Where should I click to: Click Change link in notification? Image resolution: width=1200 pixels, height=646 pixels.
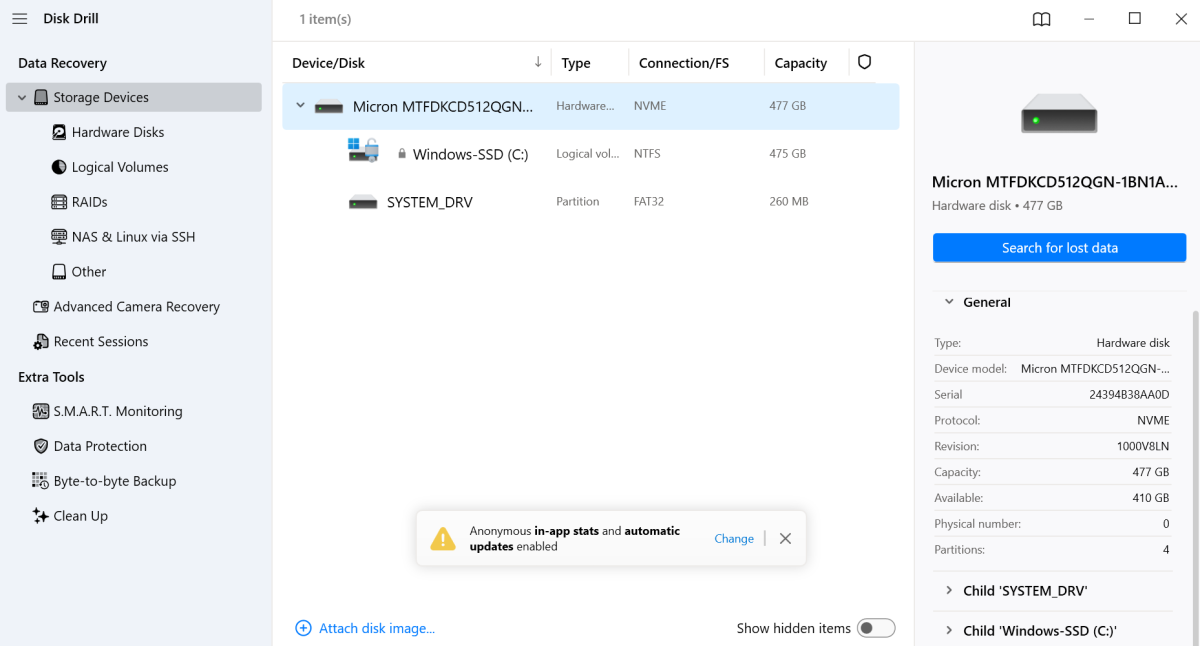(x=733, y=539)
